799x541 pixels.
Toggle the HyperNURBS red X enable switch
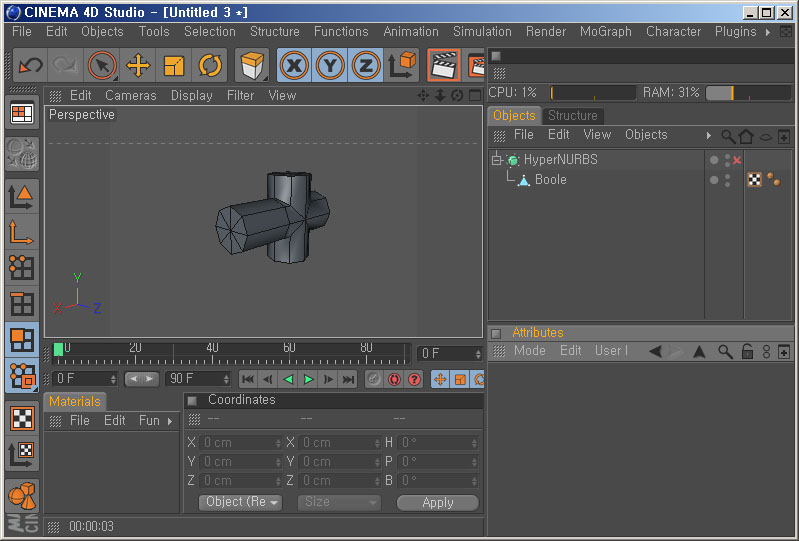[x=737, y=160]
